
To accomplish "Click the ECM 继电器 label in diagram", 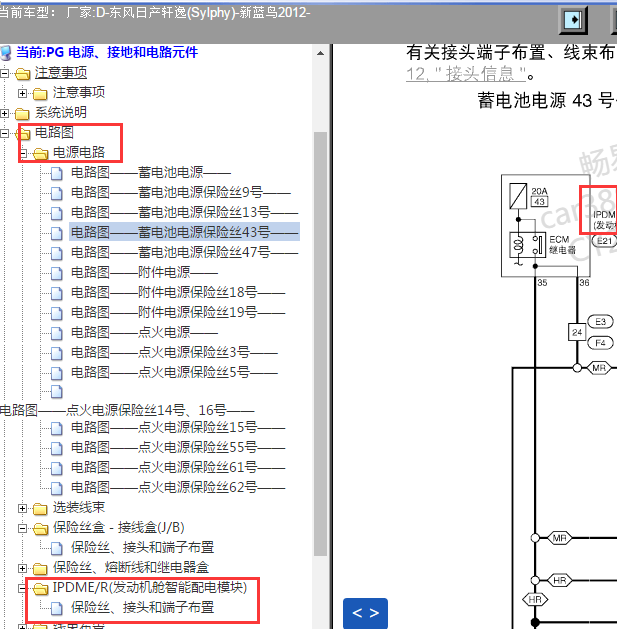I will tap(562, 245).
